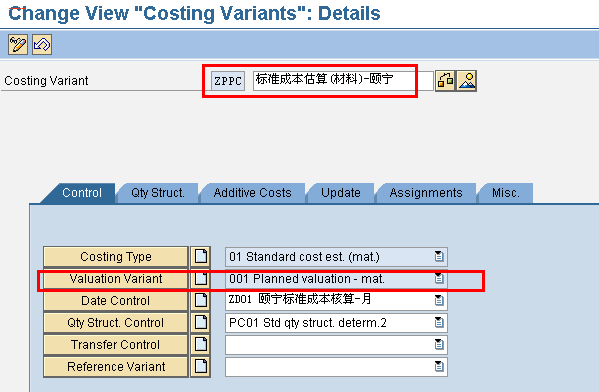599x392 pixels.
Task: Click the Reference Variant button
Action: [116, 367]
